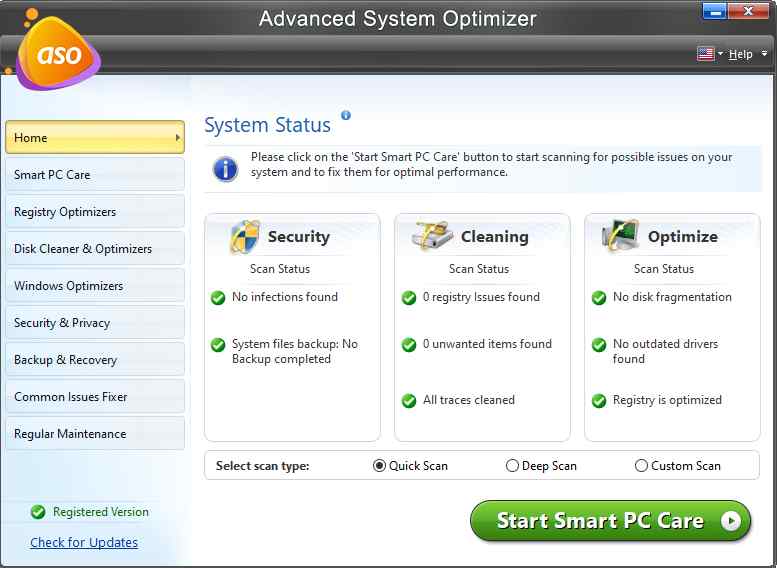Click the Optimize monitor icon
The width and height of the screenshot is (777, 568).
tap(619, 235)
